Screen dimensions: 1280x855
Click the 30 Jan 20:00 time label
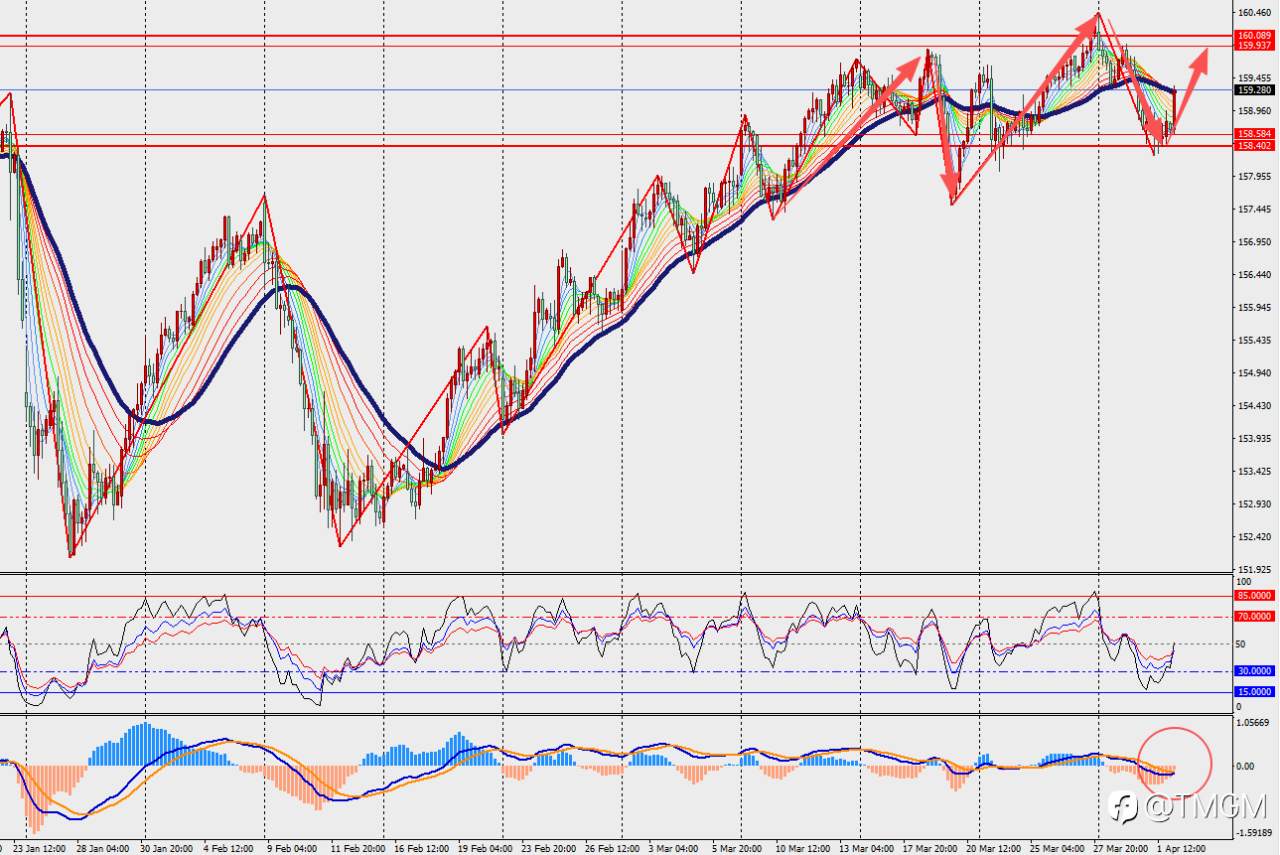169,848
